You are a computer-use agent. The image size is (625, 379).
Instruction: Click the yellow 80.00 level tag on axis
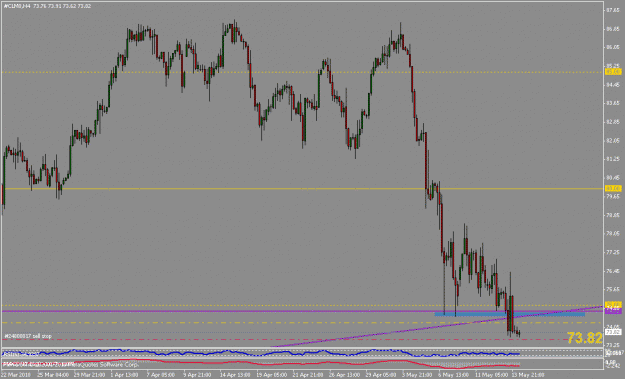(x=613, y=188)
